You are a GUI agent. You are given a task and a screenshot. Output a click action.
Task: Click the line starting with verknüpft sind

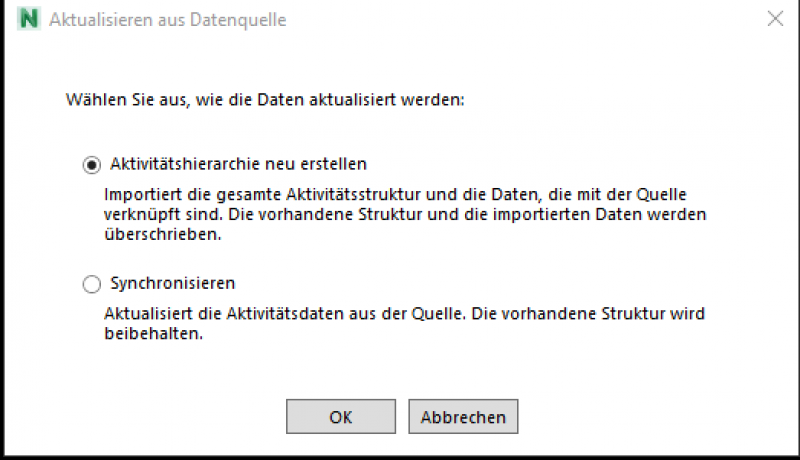pos(405,214)
